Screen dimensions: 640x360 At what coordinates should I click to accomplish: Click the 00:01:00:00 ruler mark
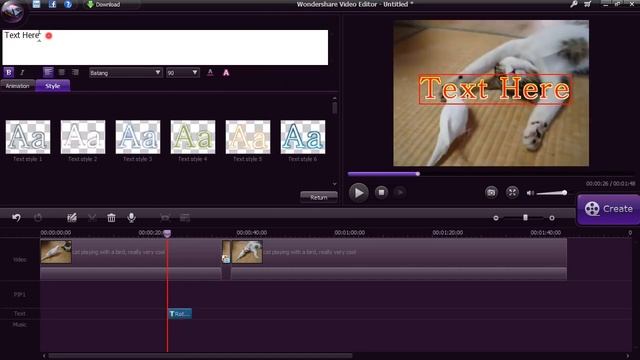pos(350,233)
